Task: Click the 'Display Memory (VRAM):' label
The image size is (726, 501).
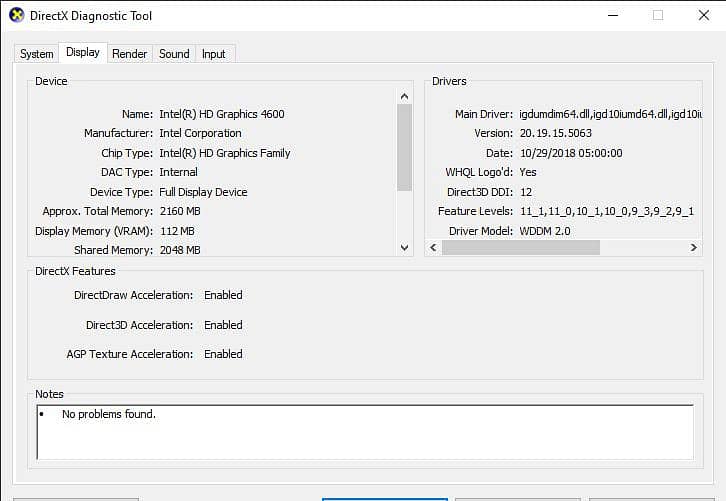Action: coord(94,231)
